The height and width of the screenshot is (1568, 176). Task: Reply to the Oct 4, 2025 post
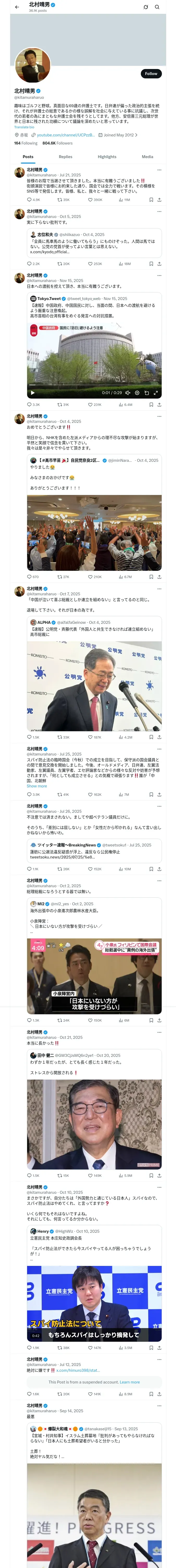pyautogui.click(x=33, y=577)
